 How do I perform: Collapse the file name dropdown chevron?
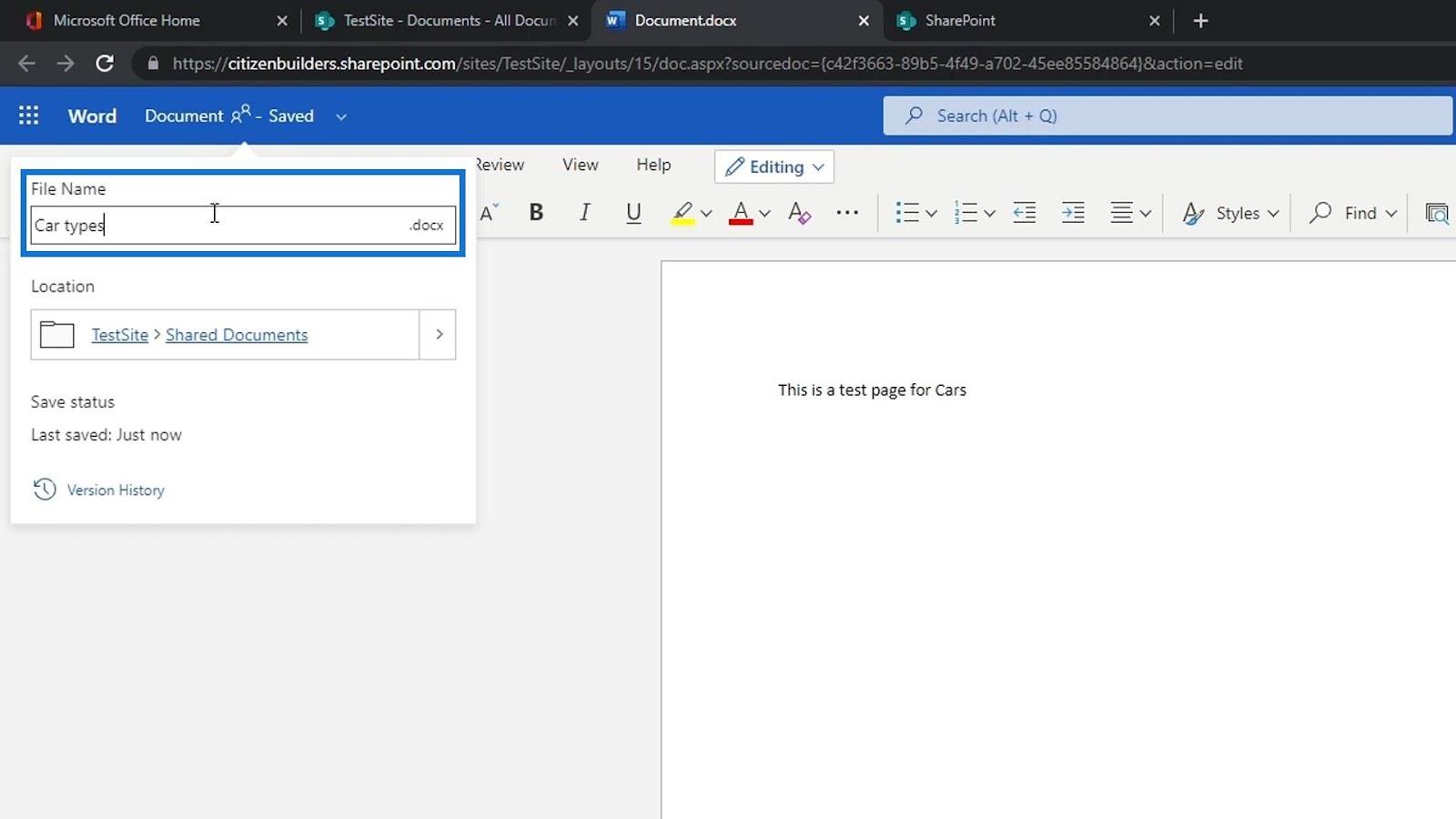tap(341, 116)
